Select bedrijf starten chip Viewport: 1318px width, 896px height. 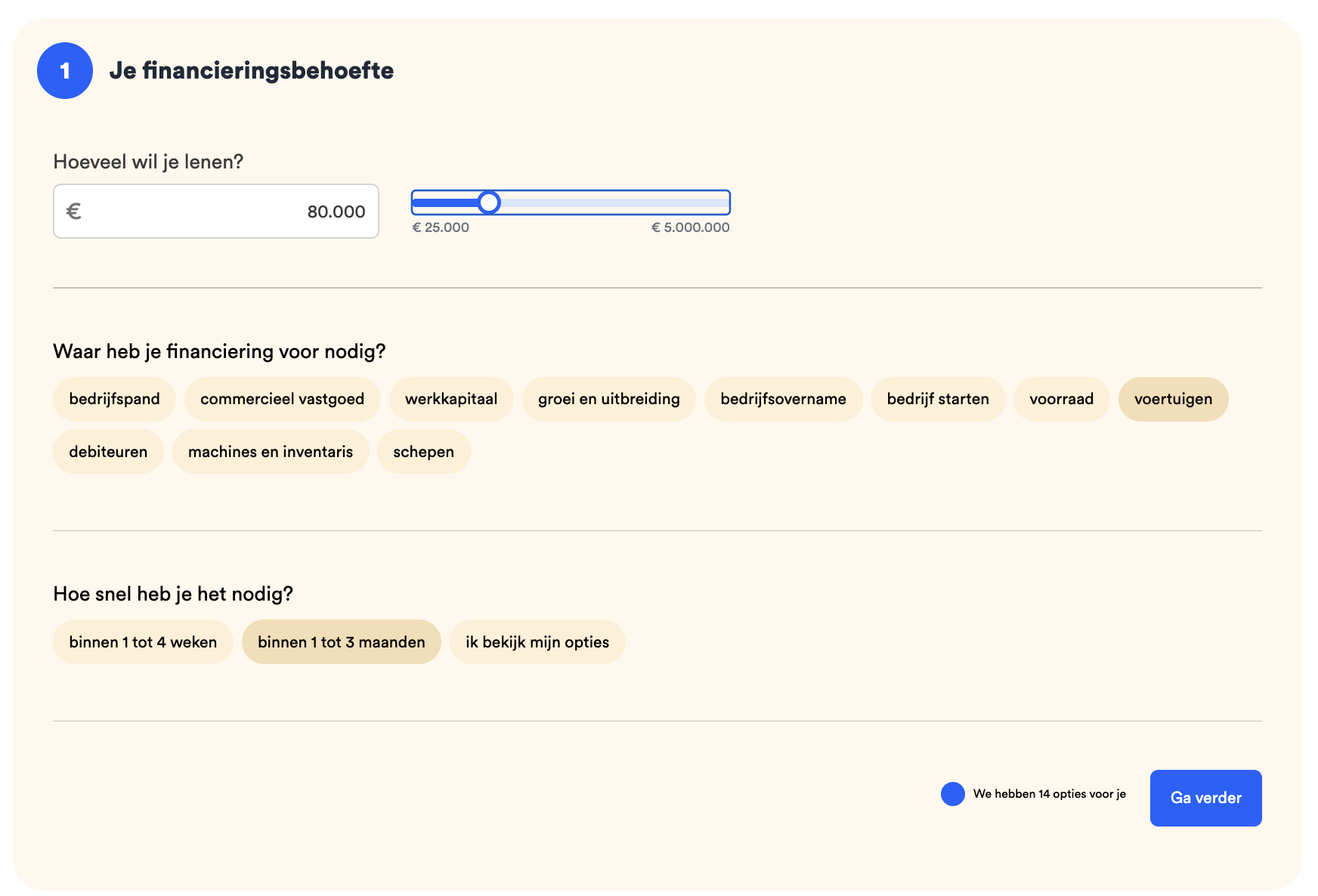938,399
